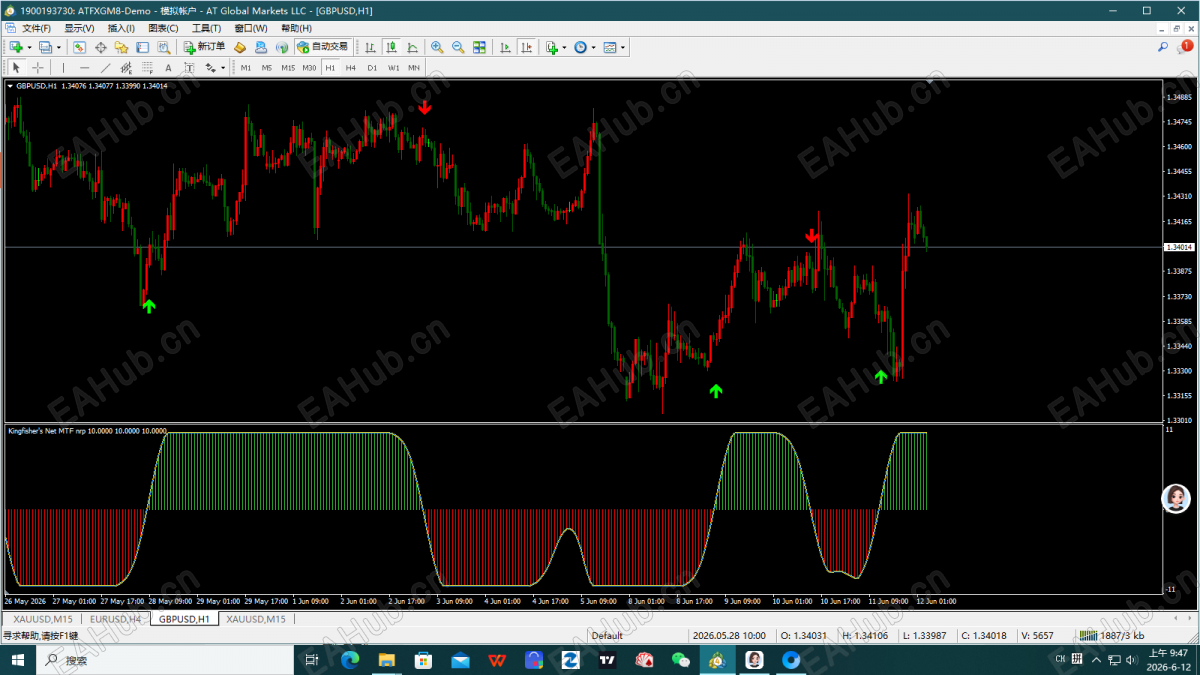The width and height of the screenshot is (1200, 675).
Task: Open the 帮助(H) menu
Action: click(x=296, y=28)
